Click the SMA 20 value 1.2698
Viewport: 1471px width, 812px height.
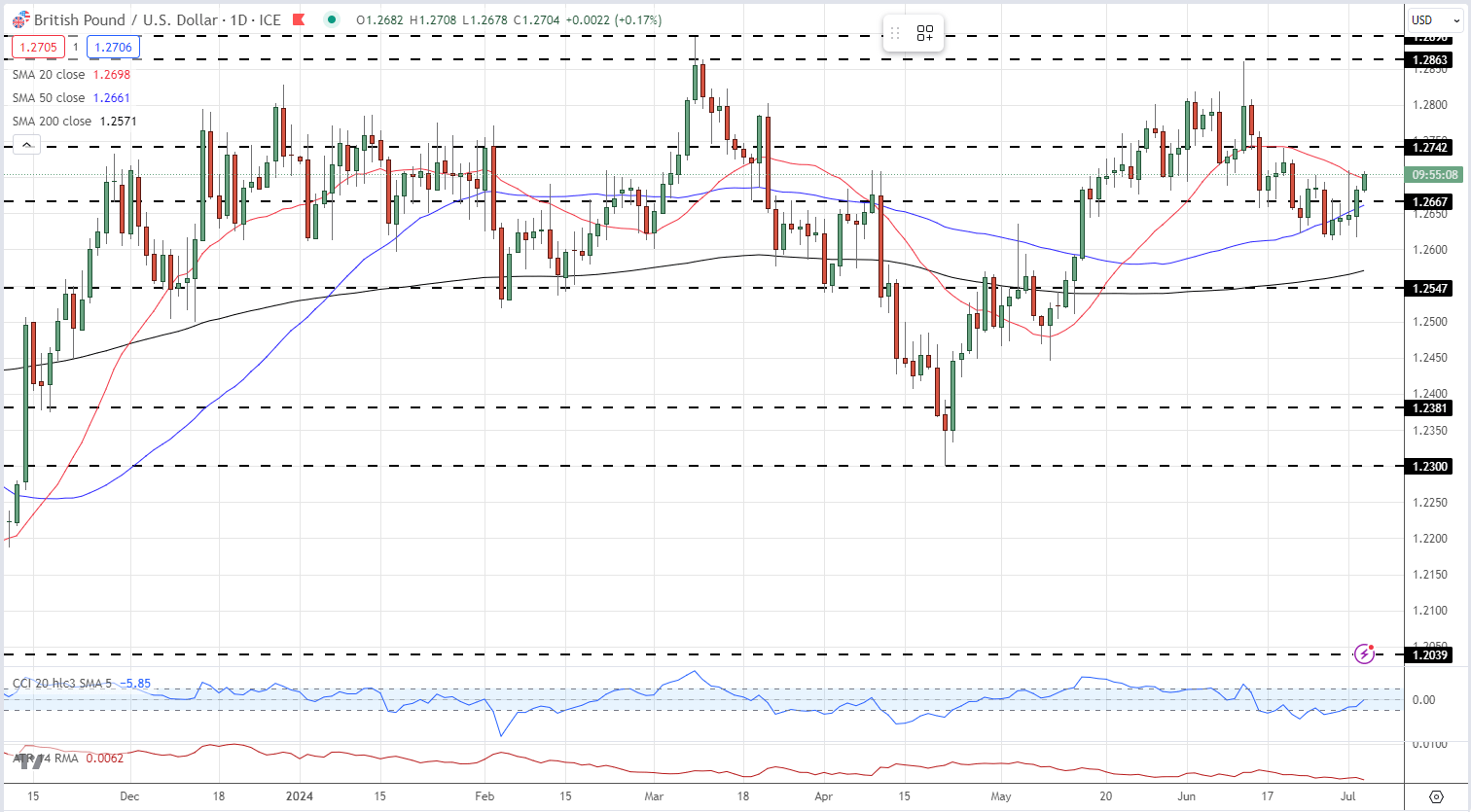[111, 75]
